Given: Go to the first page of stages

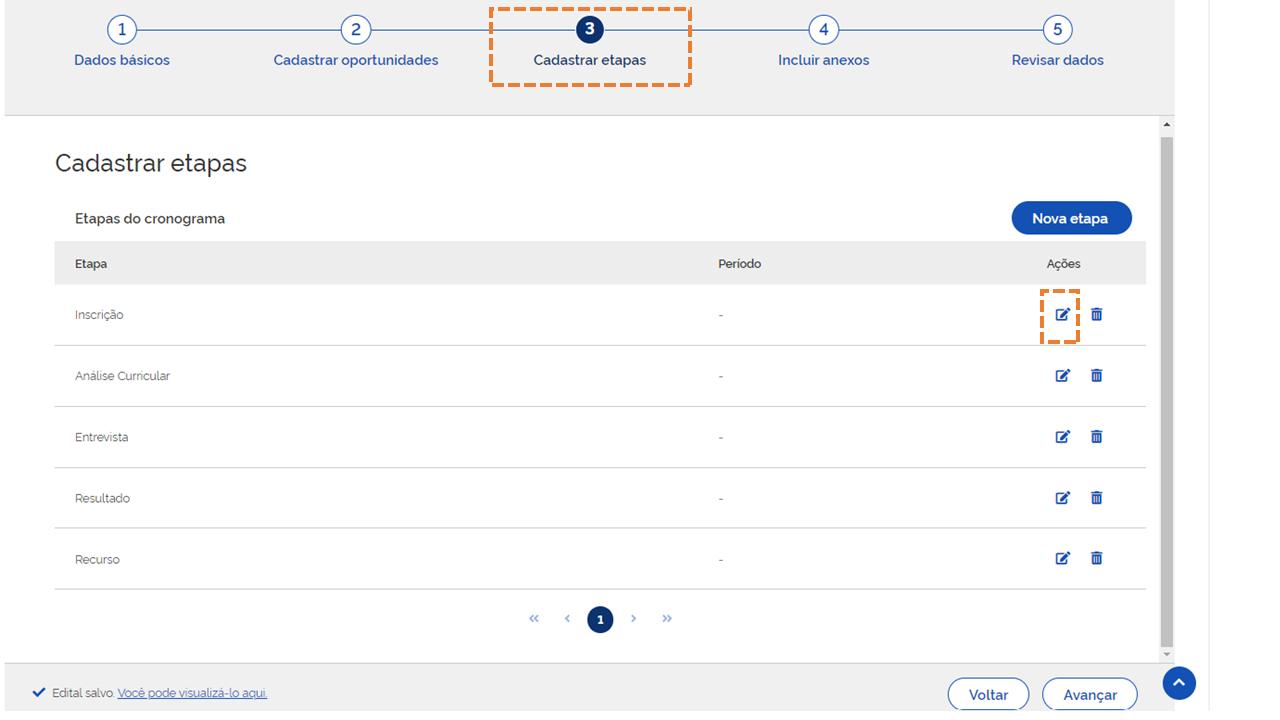Looking at the screenshot, I should click(534, 619).
